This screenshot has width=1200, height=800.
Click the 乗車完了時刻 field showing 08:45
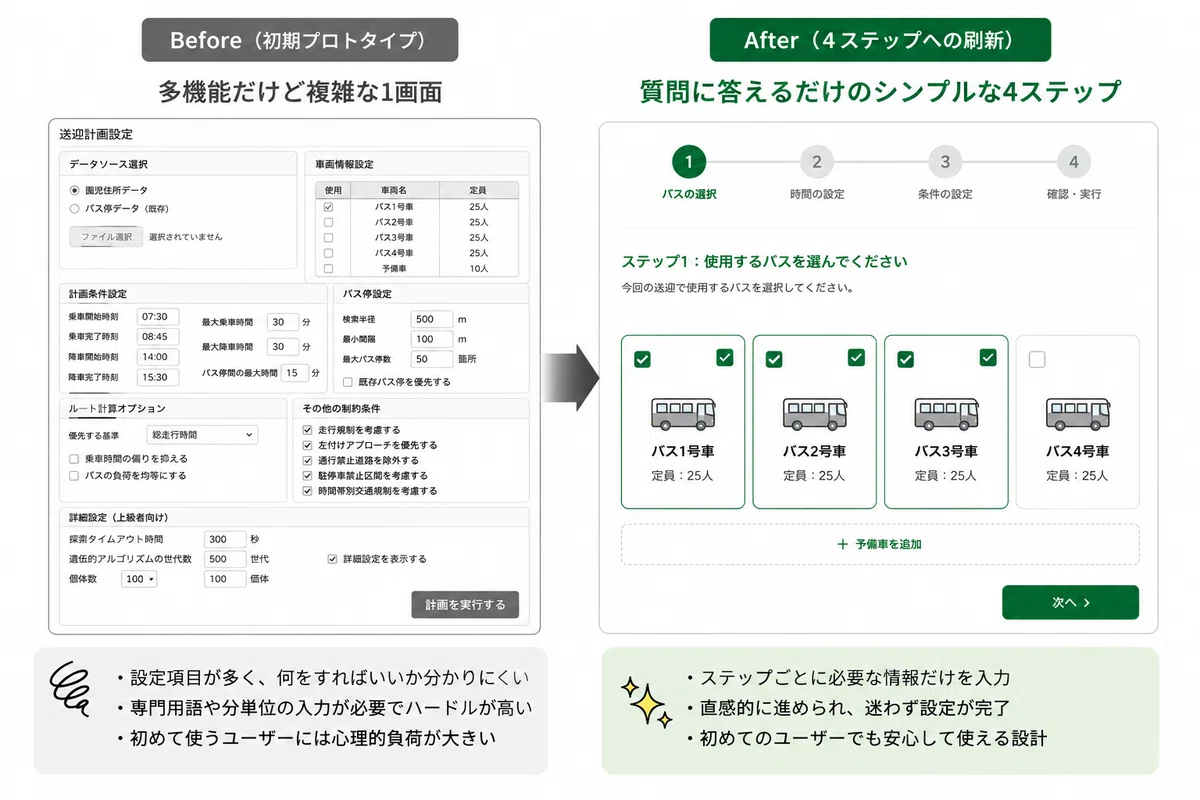pos(158,336)
